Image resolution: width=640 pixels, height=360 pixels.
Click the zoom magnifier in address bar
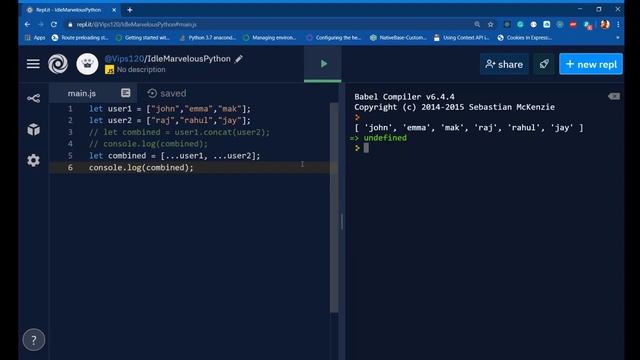pos(477,24)
